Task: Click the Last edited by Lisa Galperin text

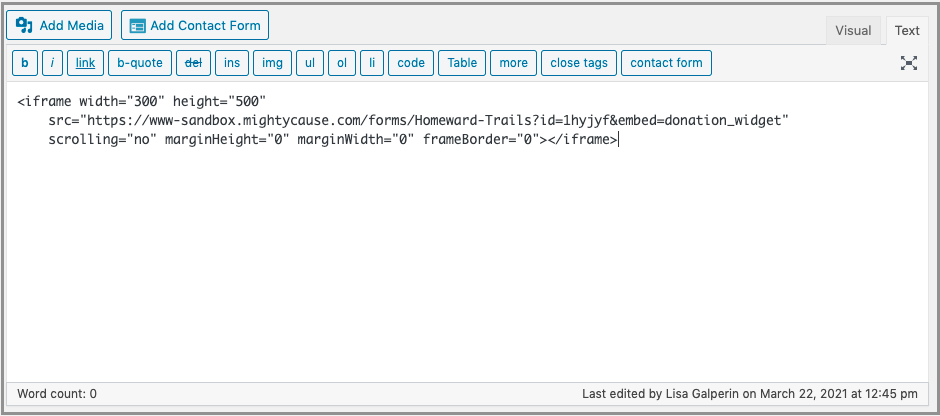Action: tap(749, 394)
